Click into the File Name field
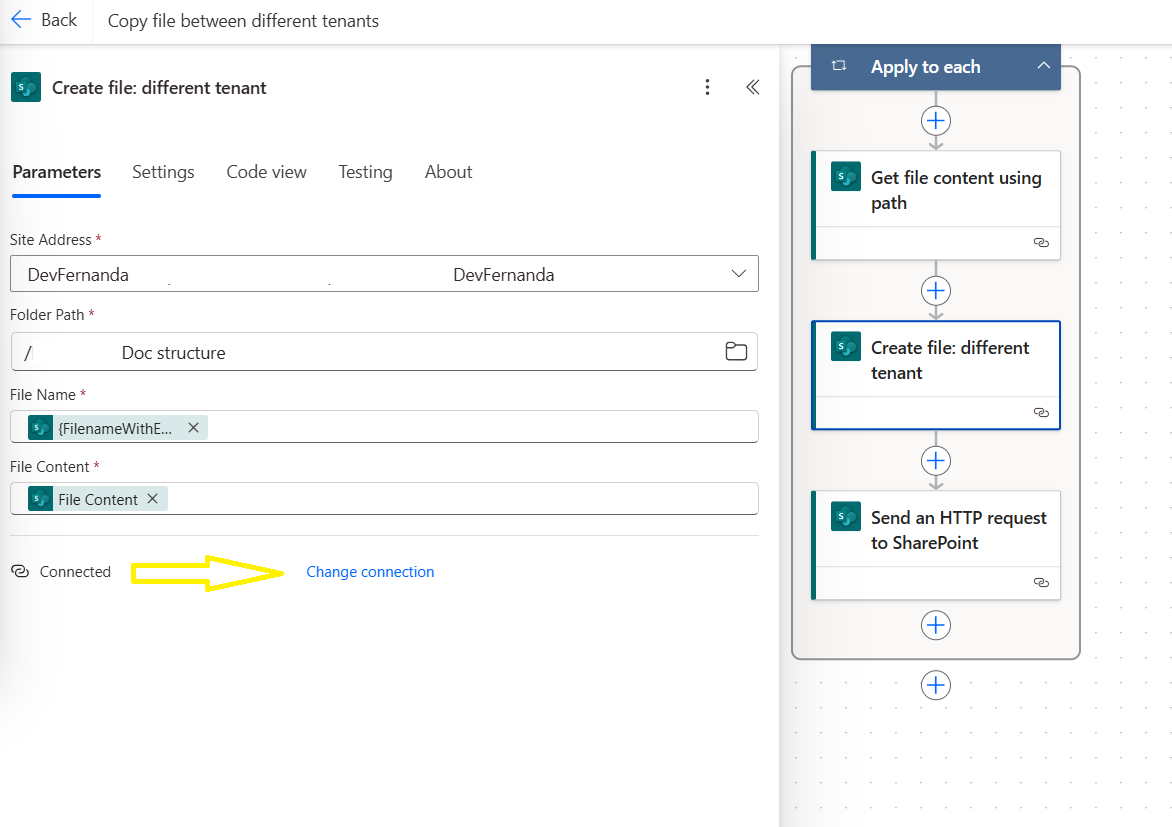The width and height of the screenshot is (1172, 827). pos(384,426)
